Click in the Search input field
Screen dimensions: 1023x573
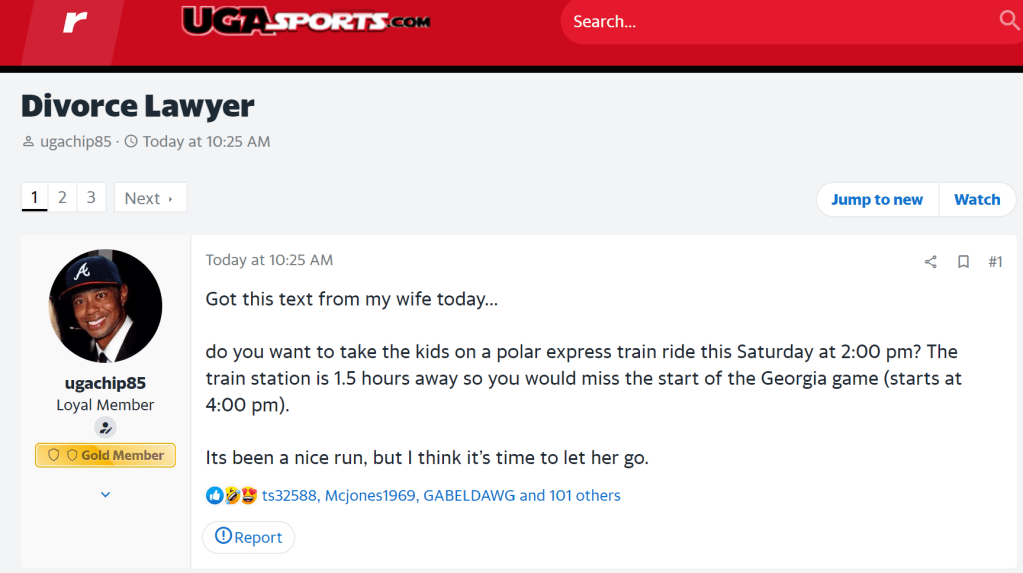point(780,22)
